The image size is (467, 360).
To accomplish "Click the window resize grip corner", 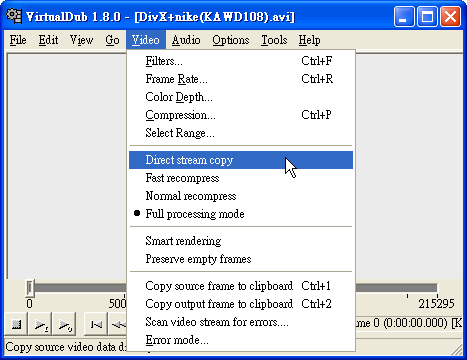I will [x=457, y=349].
